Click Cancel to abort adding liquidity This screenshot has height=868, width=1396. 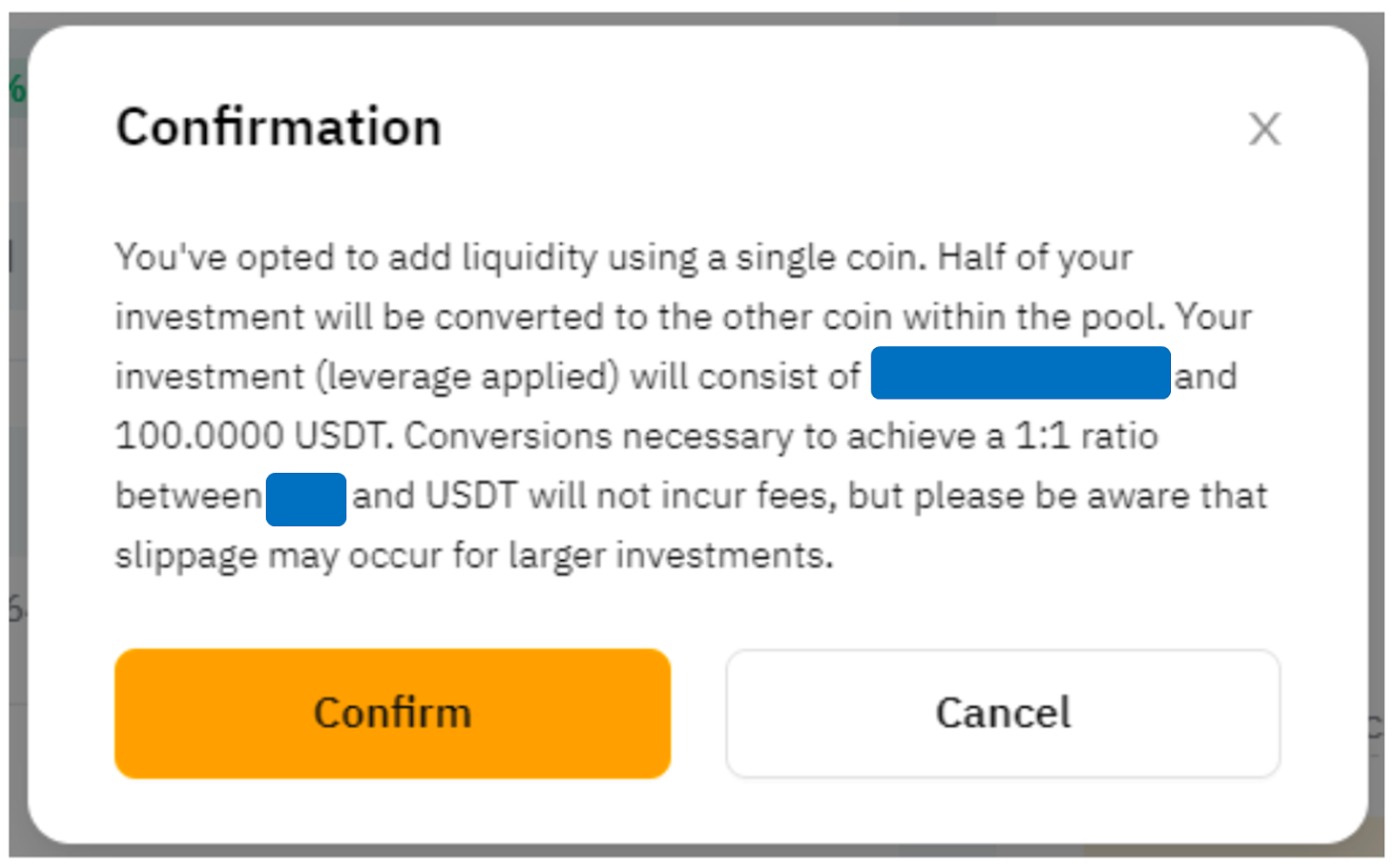pyautogui.click(x=1002, y=712)
